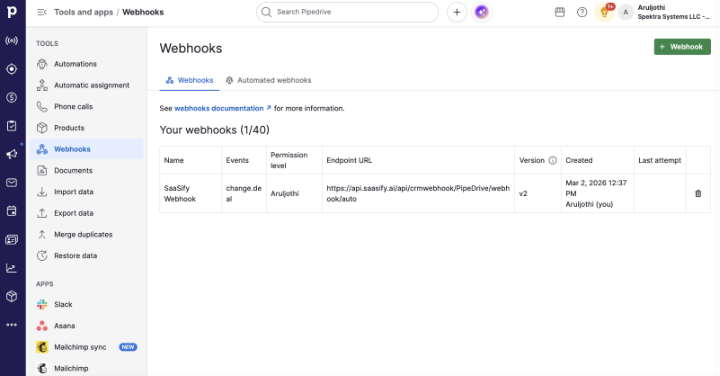
Task: Open Asana under Apps
Action: click(87, 325)
